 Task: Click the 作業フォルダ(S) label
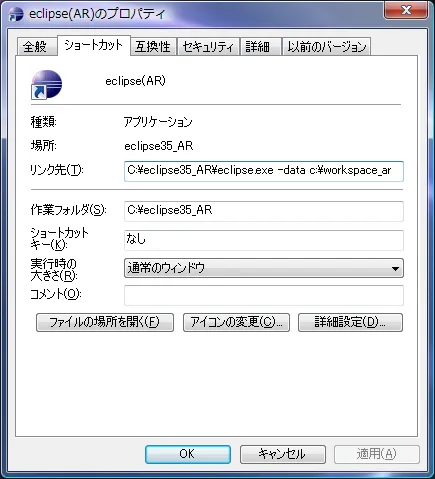pos(68,210)
